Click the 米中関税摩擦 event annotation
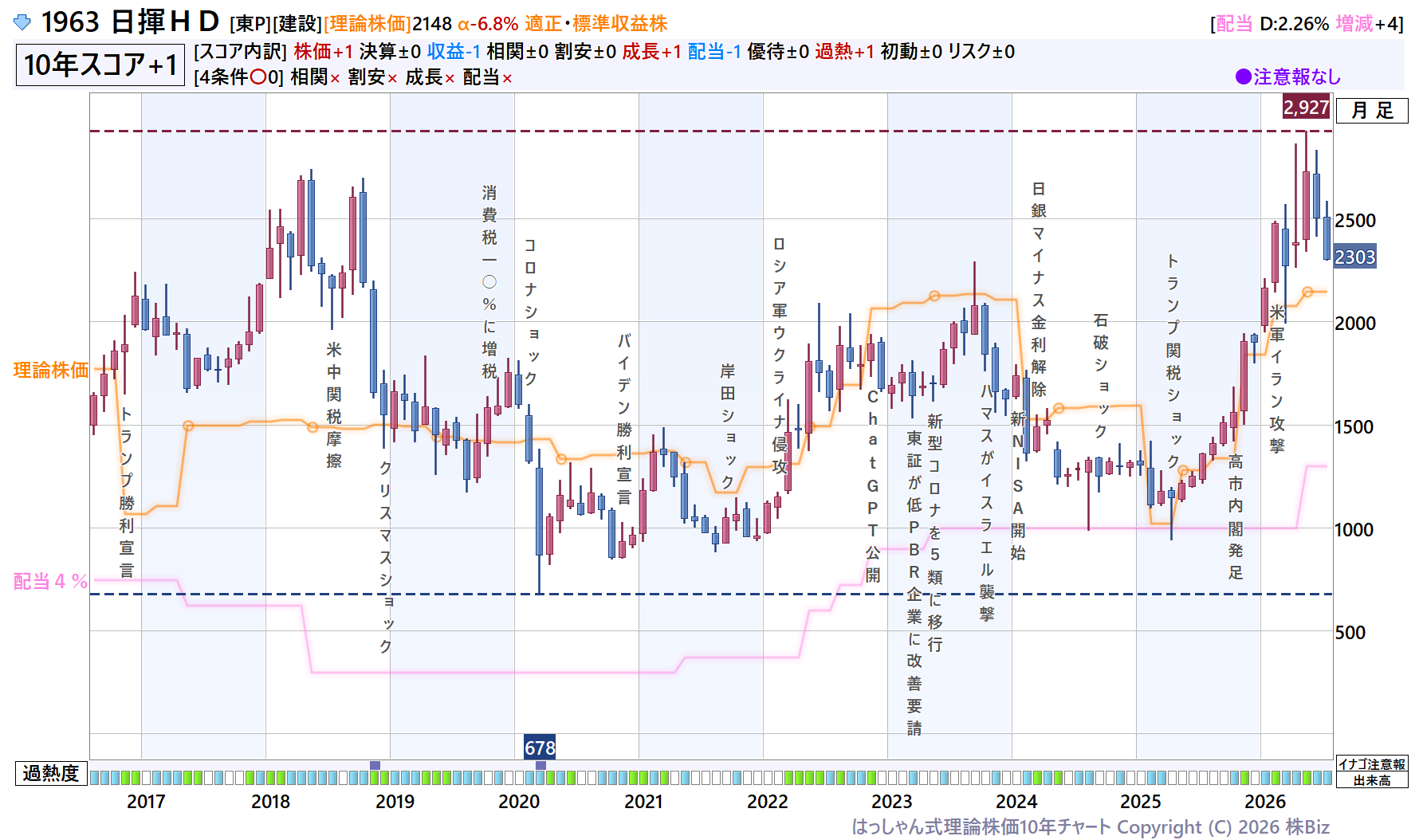The width and height of the screenshot is (1419, 840). (334, 405)
